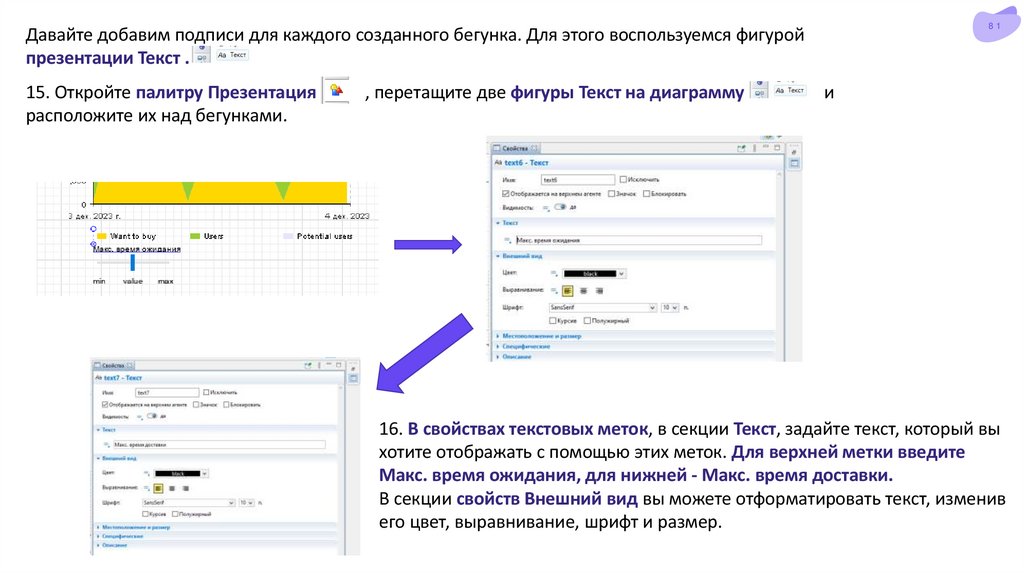Click blue slider handle on the diagram
Screen dimensions: 1024x574
click(133, 263)
